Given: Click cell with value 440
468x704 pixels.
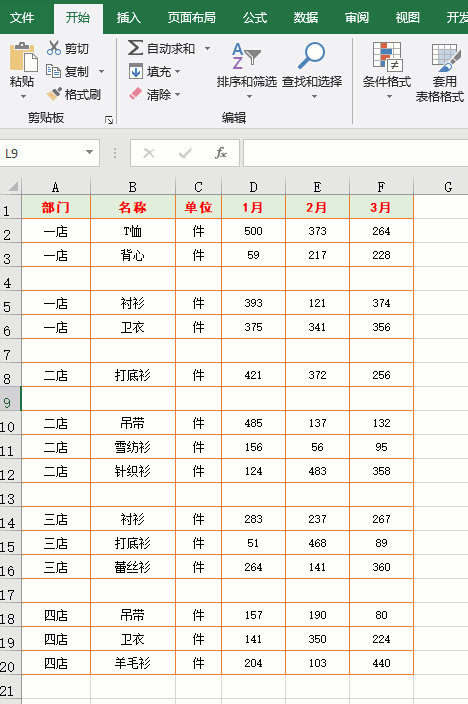Looking at the screenshot, I should point(381,663).
